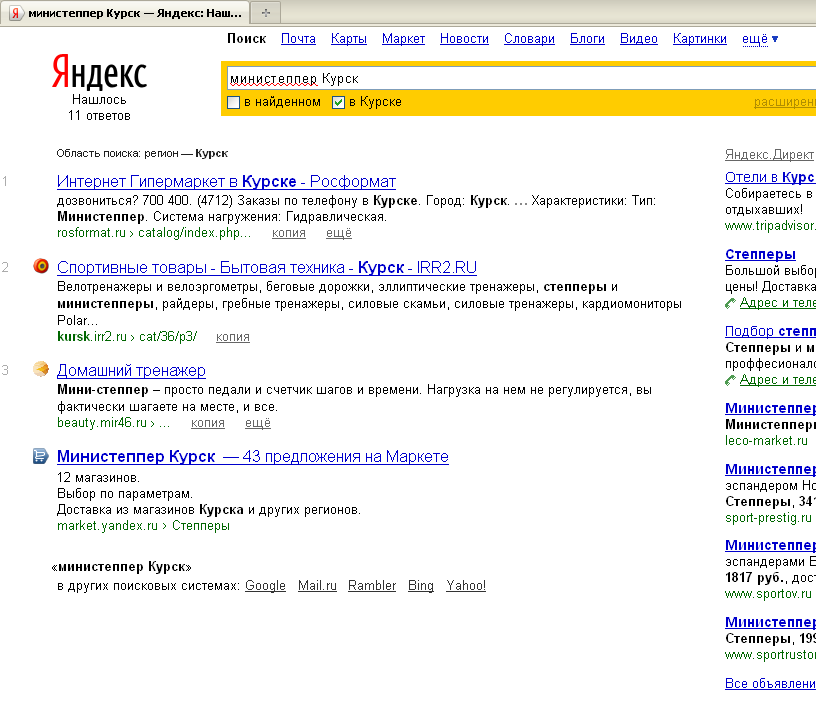Open 'Министеппер Курск — 43 предложения на Маркете'
This screenshot has height=707, width=816.
pos(252,456)
